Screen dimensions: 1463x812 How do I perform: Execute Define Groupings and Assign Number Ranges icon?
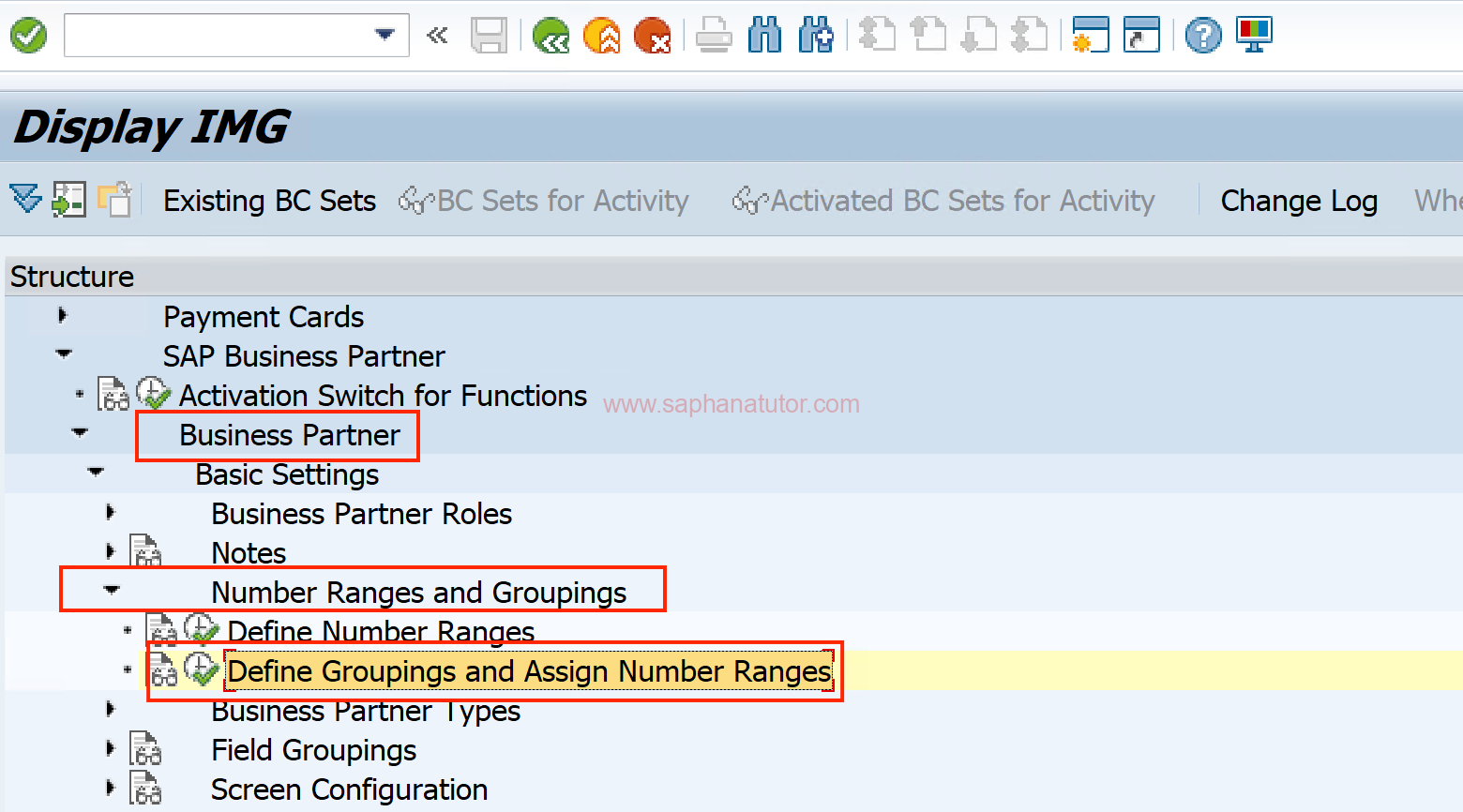pos(202,669)
